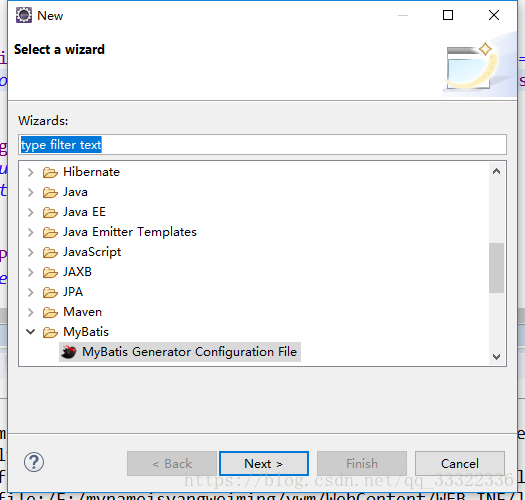Expand the JavaScript category
This screenshot has height=500, width=525.
[x=30, y=252]
